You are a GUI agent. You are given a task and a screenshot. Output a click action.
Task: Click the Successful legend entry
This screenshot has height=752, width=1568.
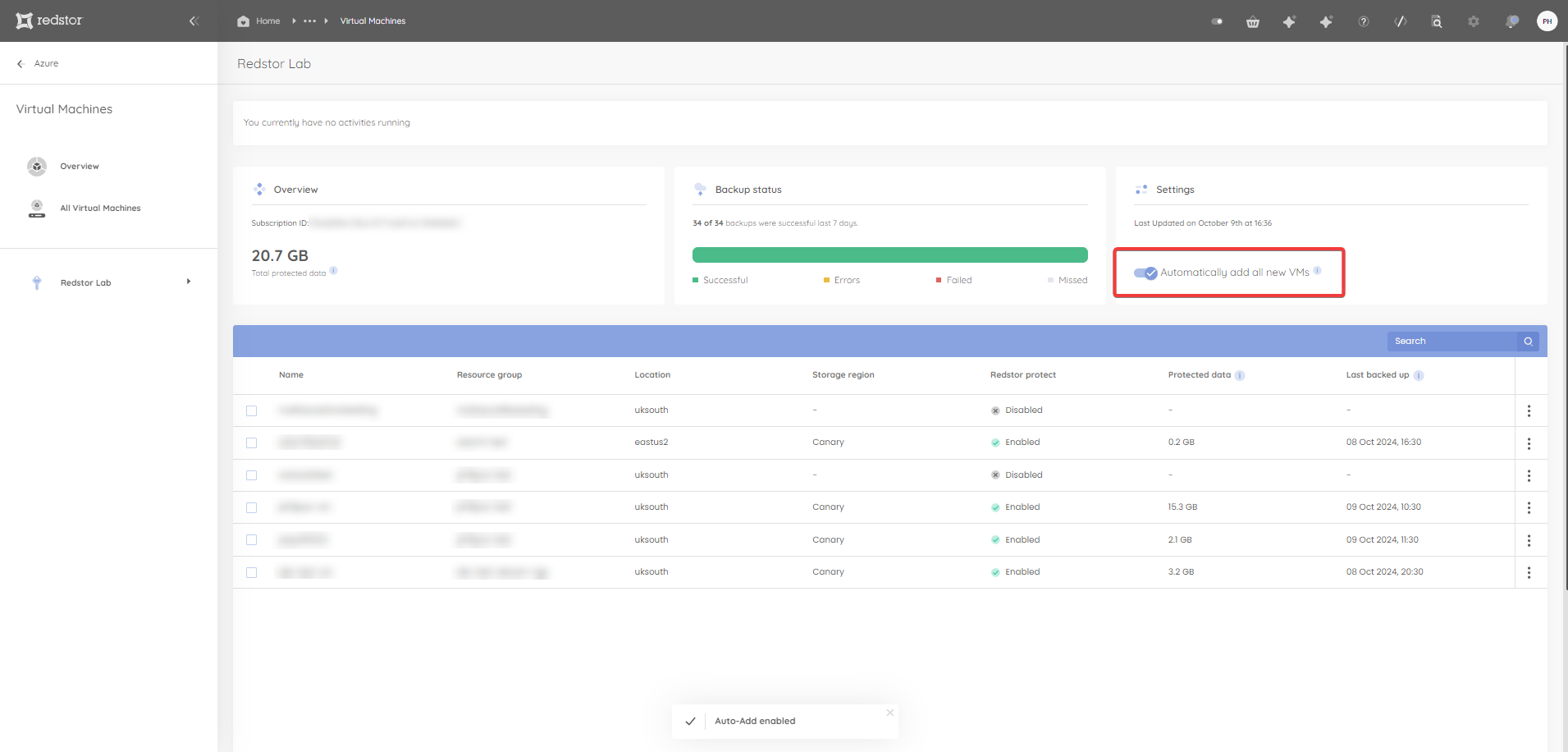pos(720,281)
